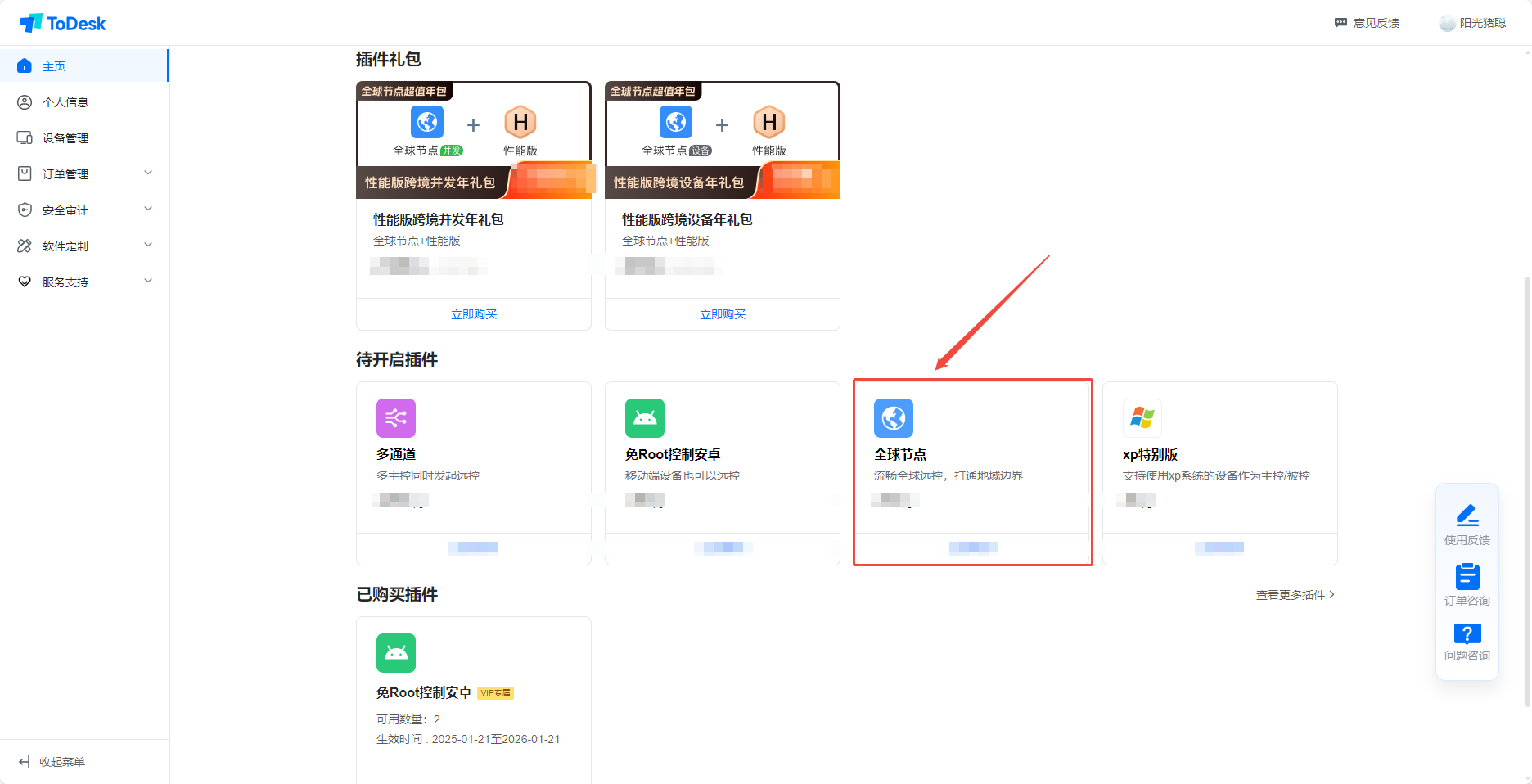Viewport: 1532px width, 784px height.
Task: Click the H 性能版 icon in 并发年礼包
Action: (x=520, y=122)
